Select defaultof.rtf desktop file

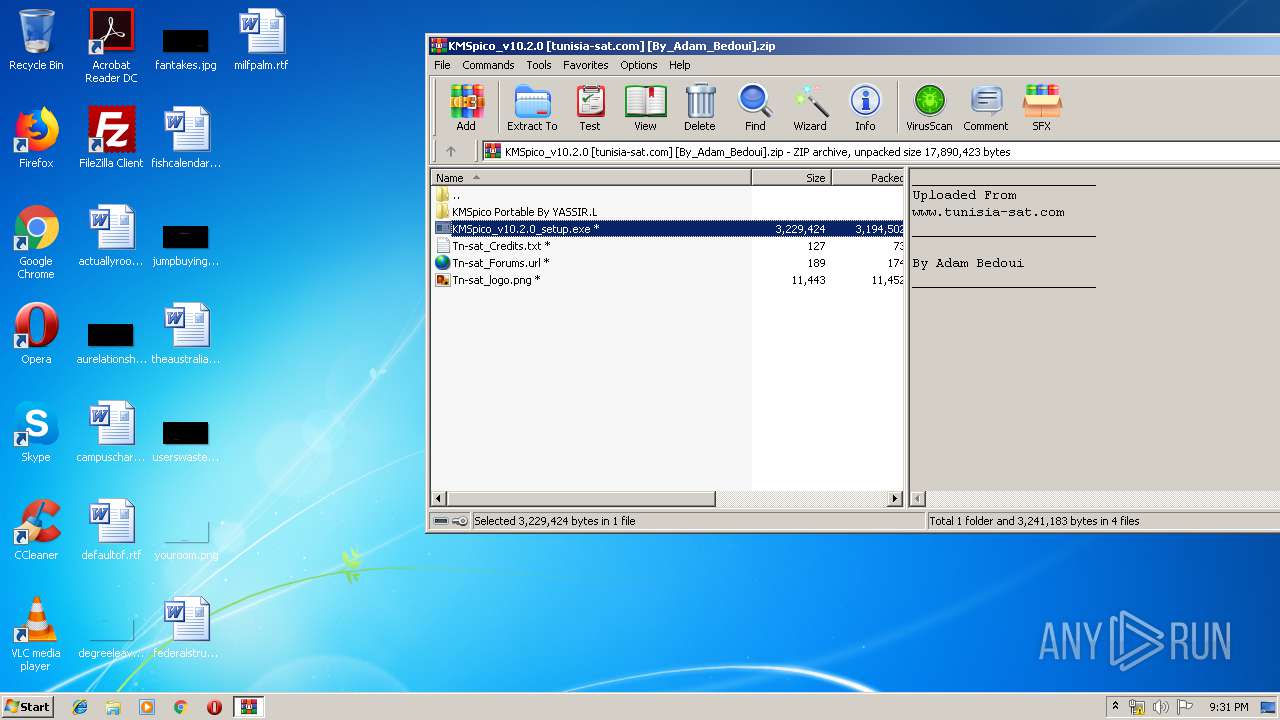111,530
